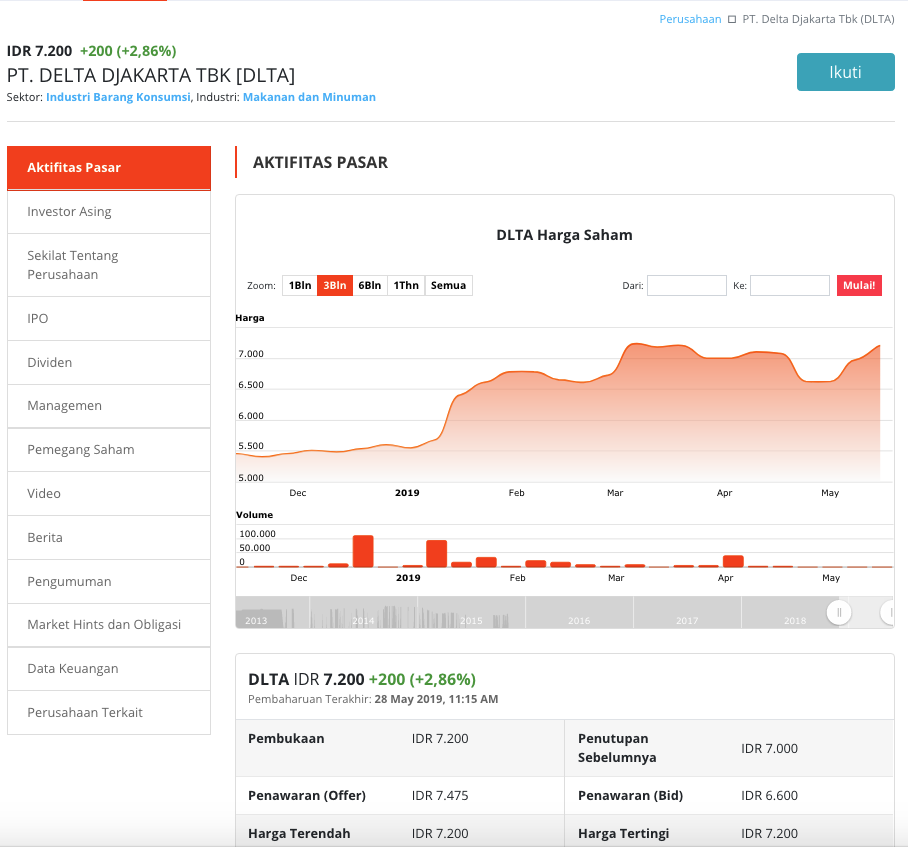Click the red Mulai! button

pos(859,285)
